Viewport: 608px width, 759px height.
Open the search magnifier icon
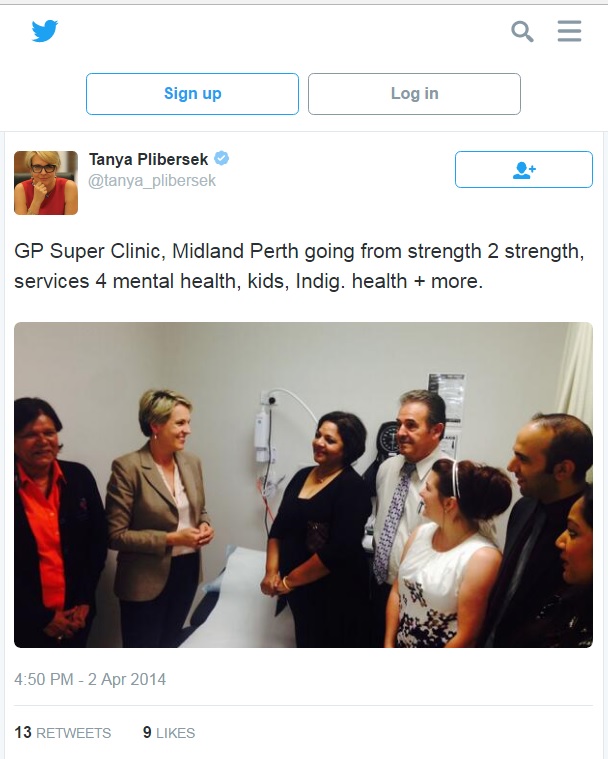click(522, 31)
